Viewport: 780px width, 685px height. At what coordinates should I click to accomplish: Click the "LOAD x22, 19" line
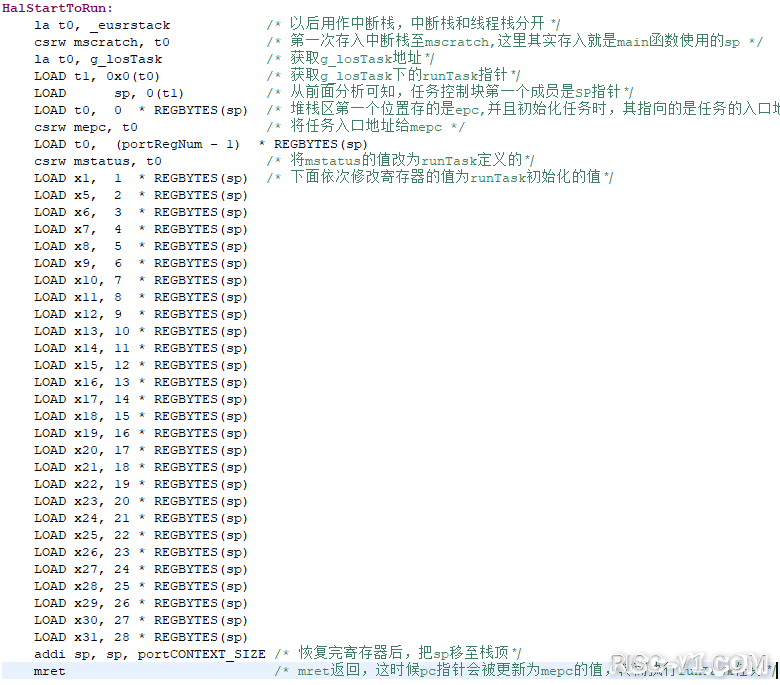tap(141, 484)
